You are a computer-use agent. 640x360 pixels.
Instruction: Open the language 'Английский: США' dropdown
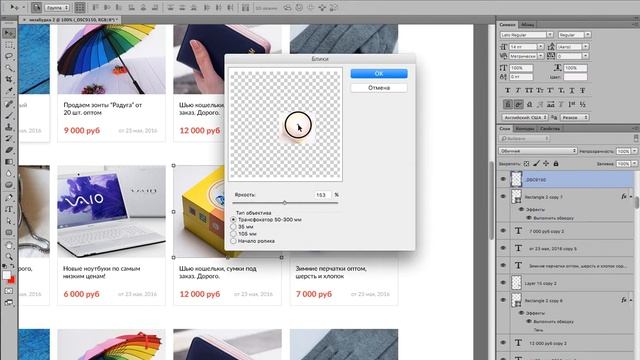(x=525, y=117)
